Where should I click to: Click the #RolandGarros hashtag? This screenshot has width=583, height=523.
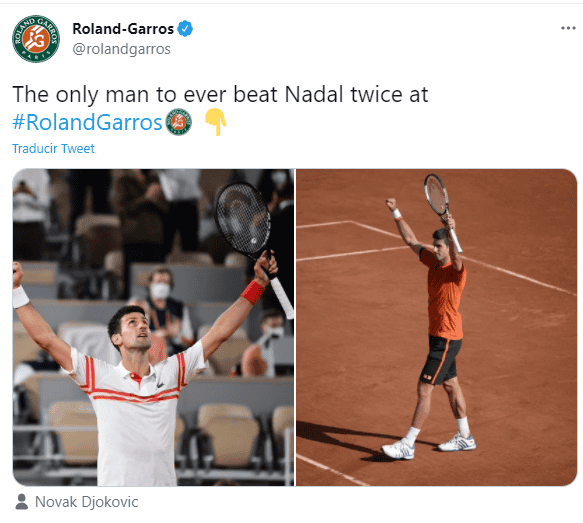coord(87,122)
